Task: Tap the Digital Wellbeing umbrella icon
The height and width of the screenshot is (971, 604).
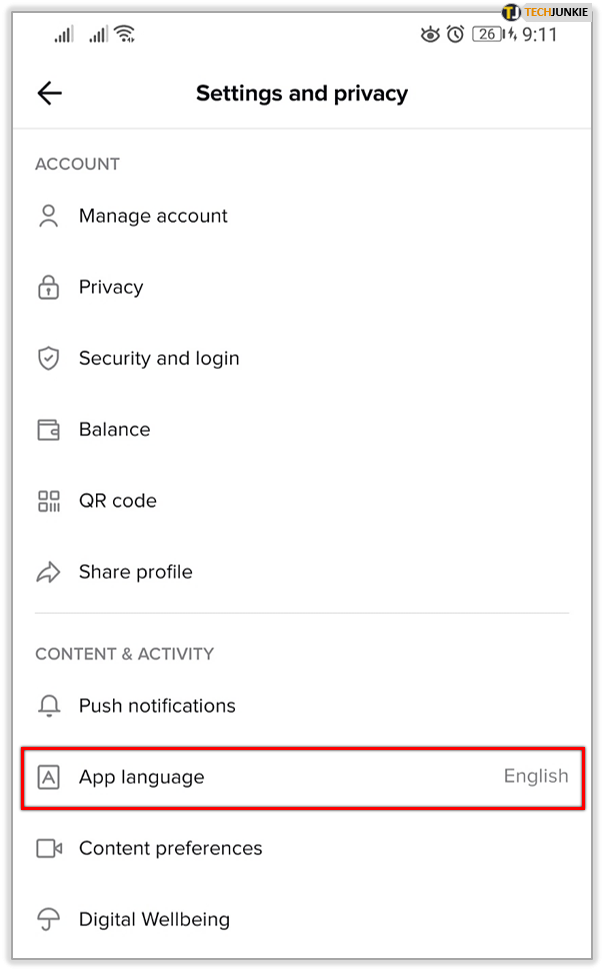Action: (48, 919)
